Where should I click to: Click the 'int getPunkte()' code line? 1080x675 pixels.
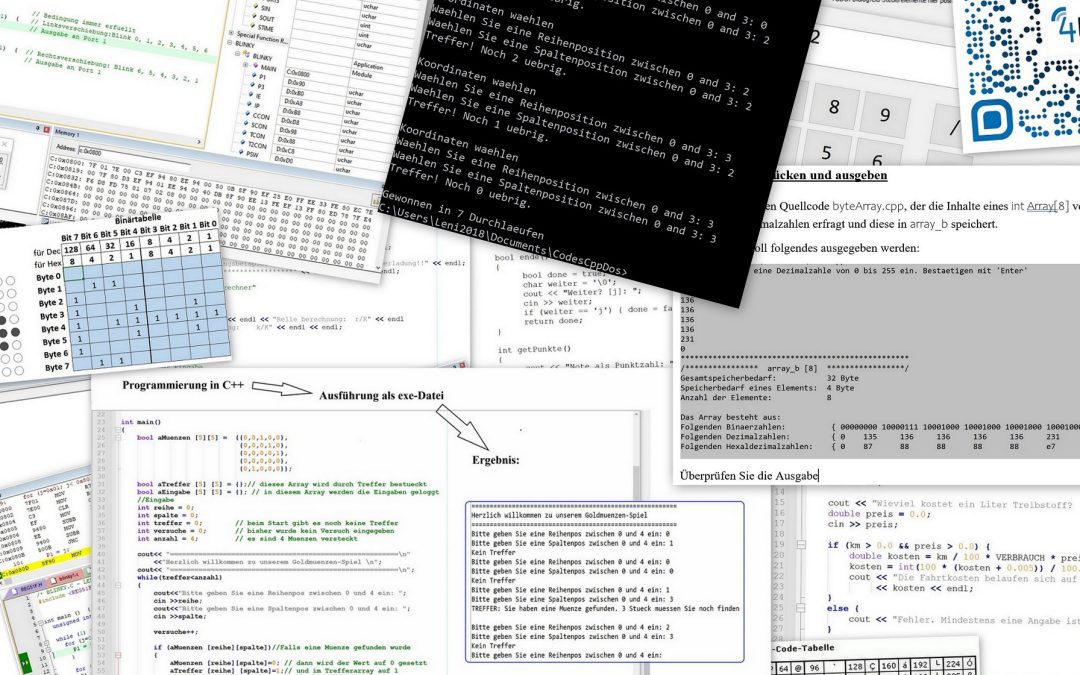pos(534,349)
